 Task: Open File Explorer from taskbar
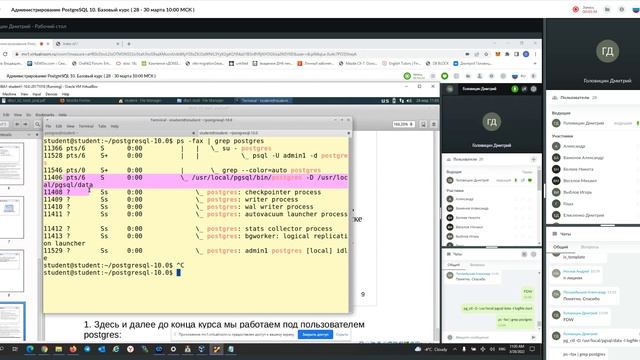[58, 349]
